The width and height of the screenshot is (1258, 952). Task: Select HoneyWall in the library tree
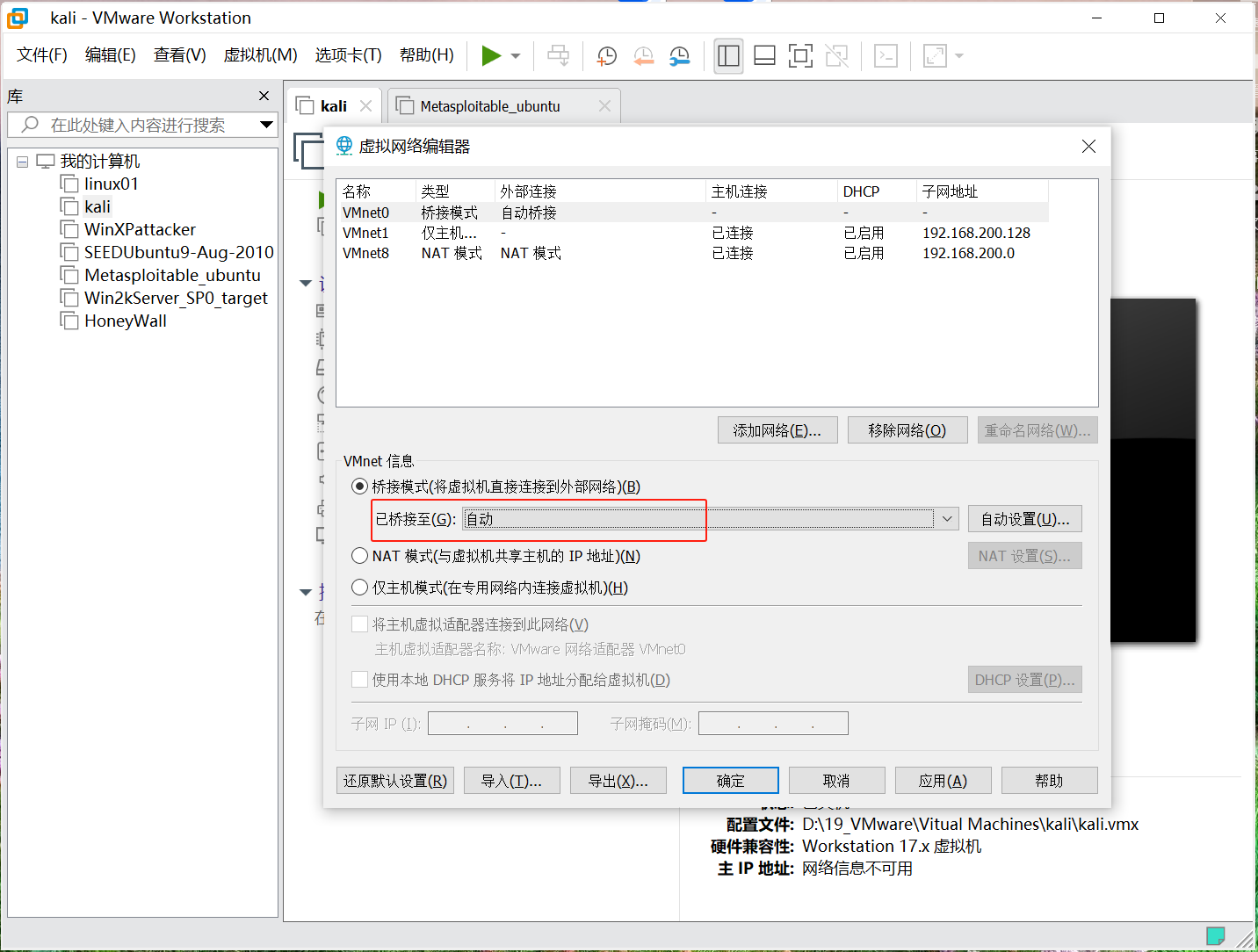tap(126, 321)
